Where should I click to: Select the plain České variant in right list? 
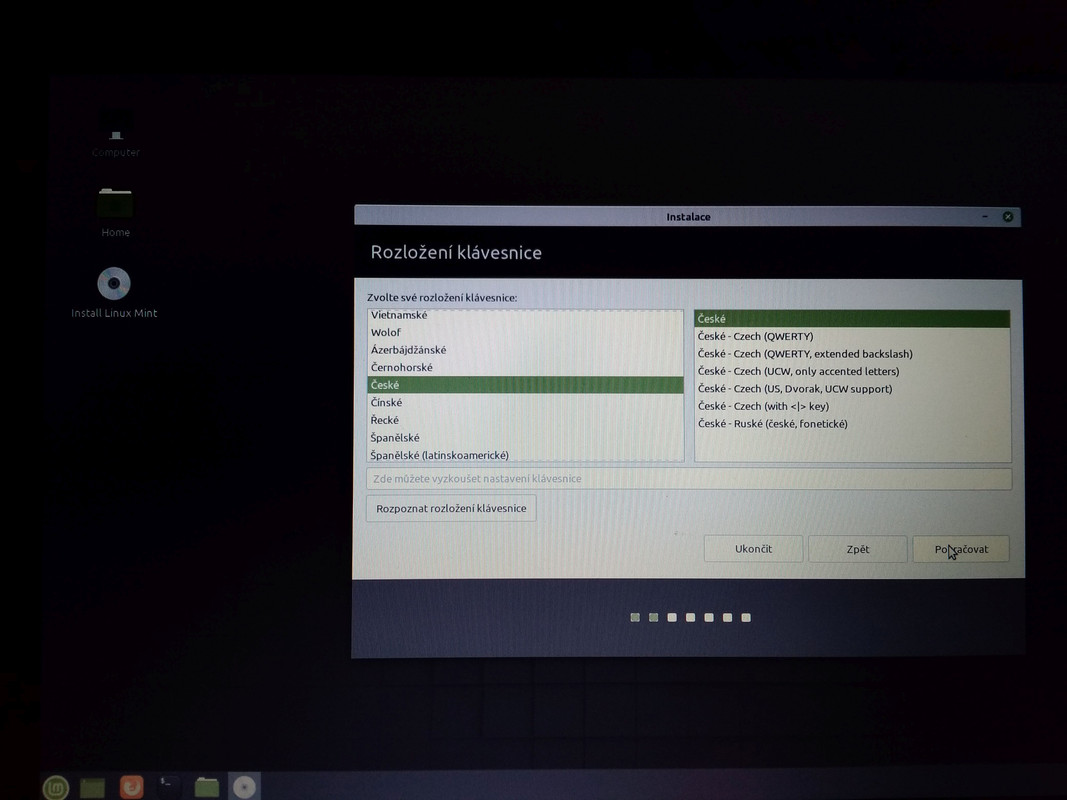click(x=852, y=319)
